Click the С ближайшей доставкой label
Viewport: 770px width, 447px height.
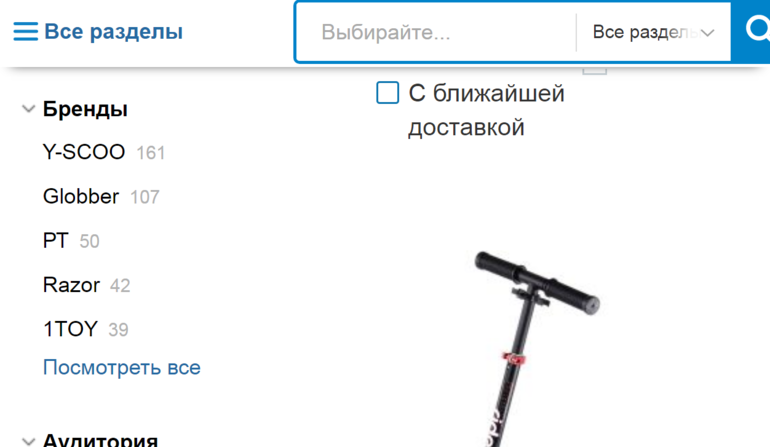tap(486, 110)
